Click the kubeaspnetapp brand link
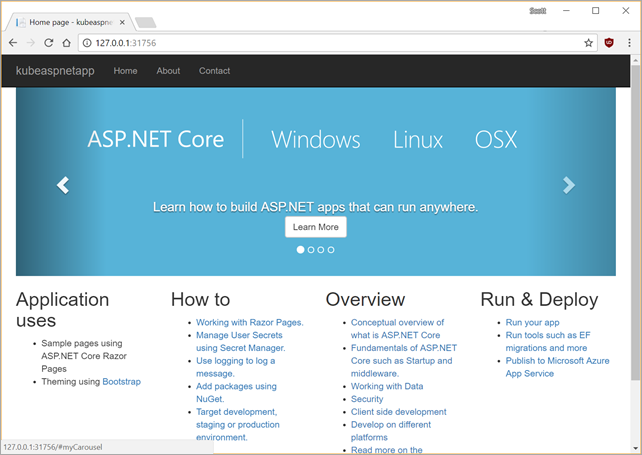The width and height of the screenshot is (642, 455). point(55,70)
